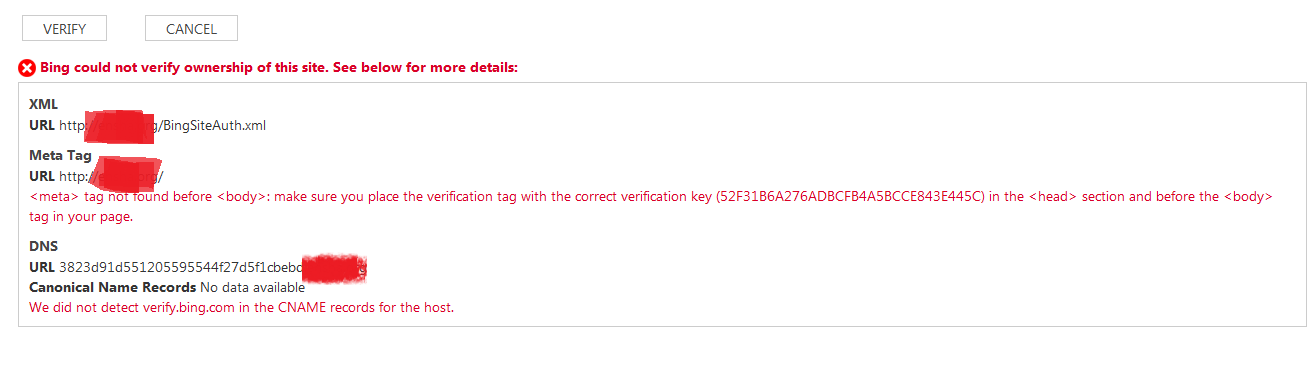
Task: Click the VERIFY button
Action: click(64, 29)
